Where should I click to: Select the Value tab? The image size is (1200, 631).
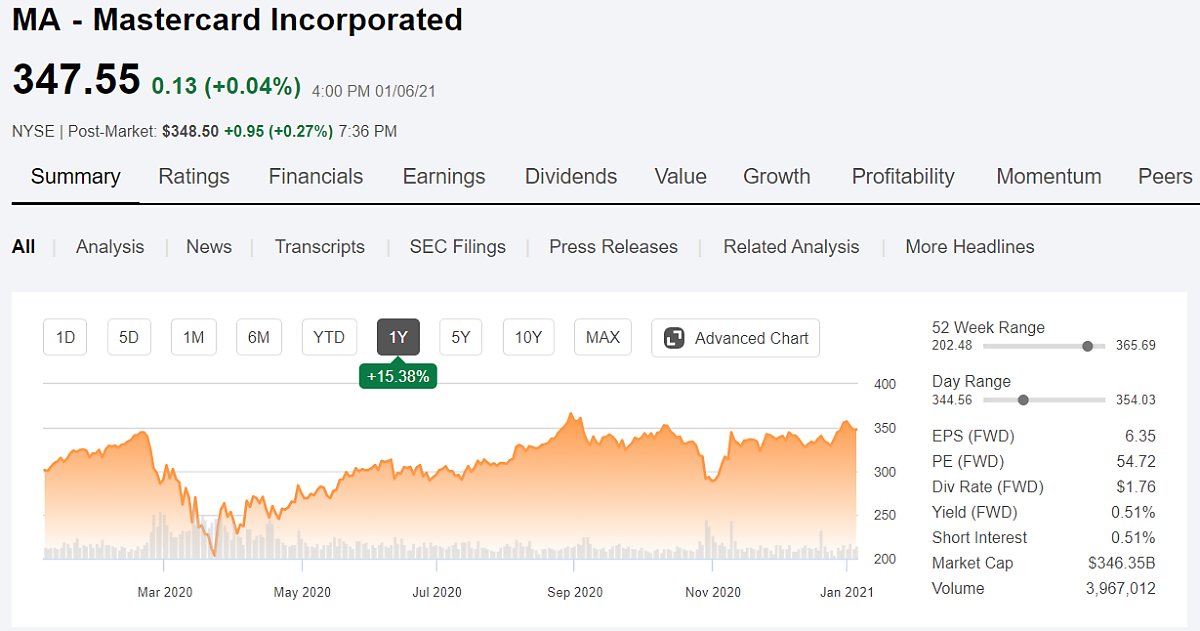(681, 177)
